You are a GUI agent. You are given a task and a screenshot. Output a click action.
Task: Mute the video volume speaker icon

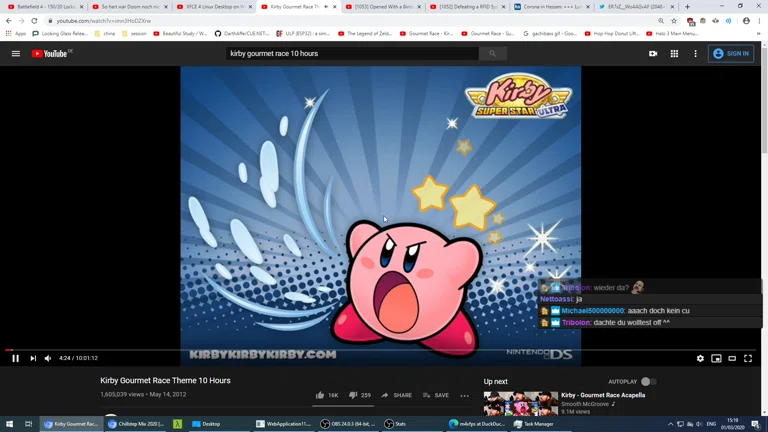(48, 358)
